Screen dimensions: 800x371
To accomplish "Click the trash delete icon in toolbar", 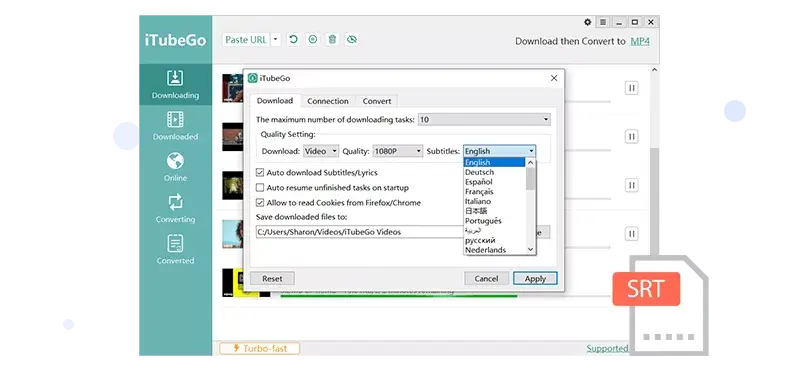I will point(332,39).
